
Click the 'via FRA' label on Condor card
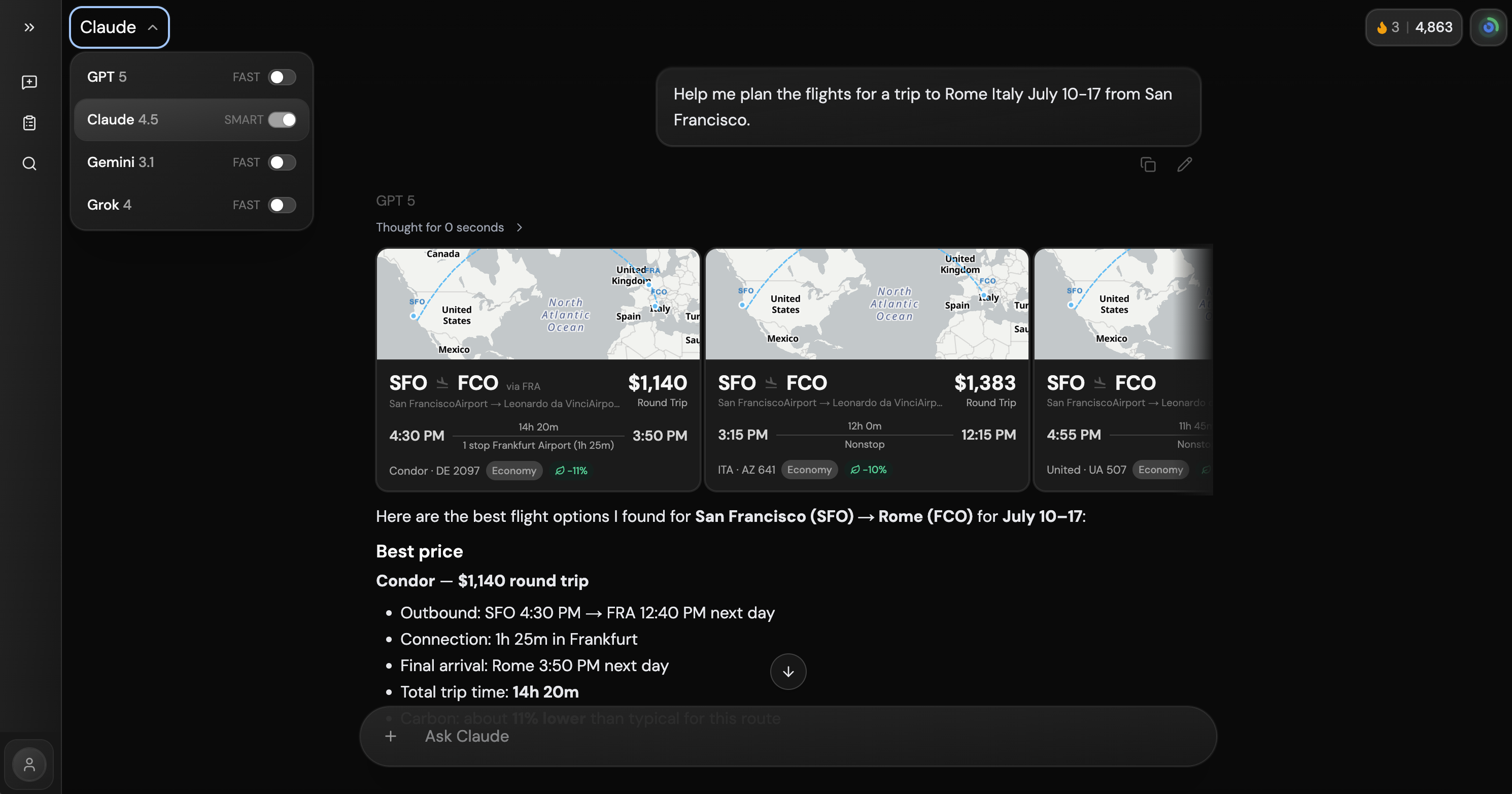click(523, 386)
